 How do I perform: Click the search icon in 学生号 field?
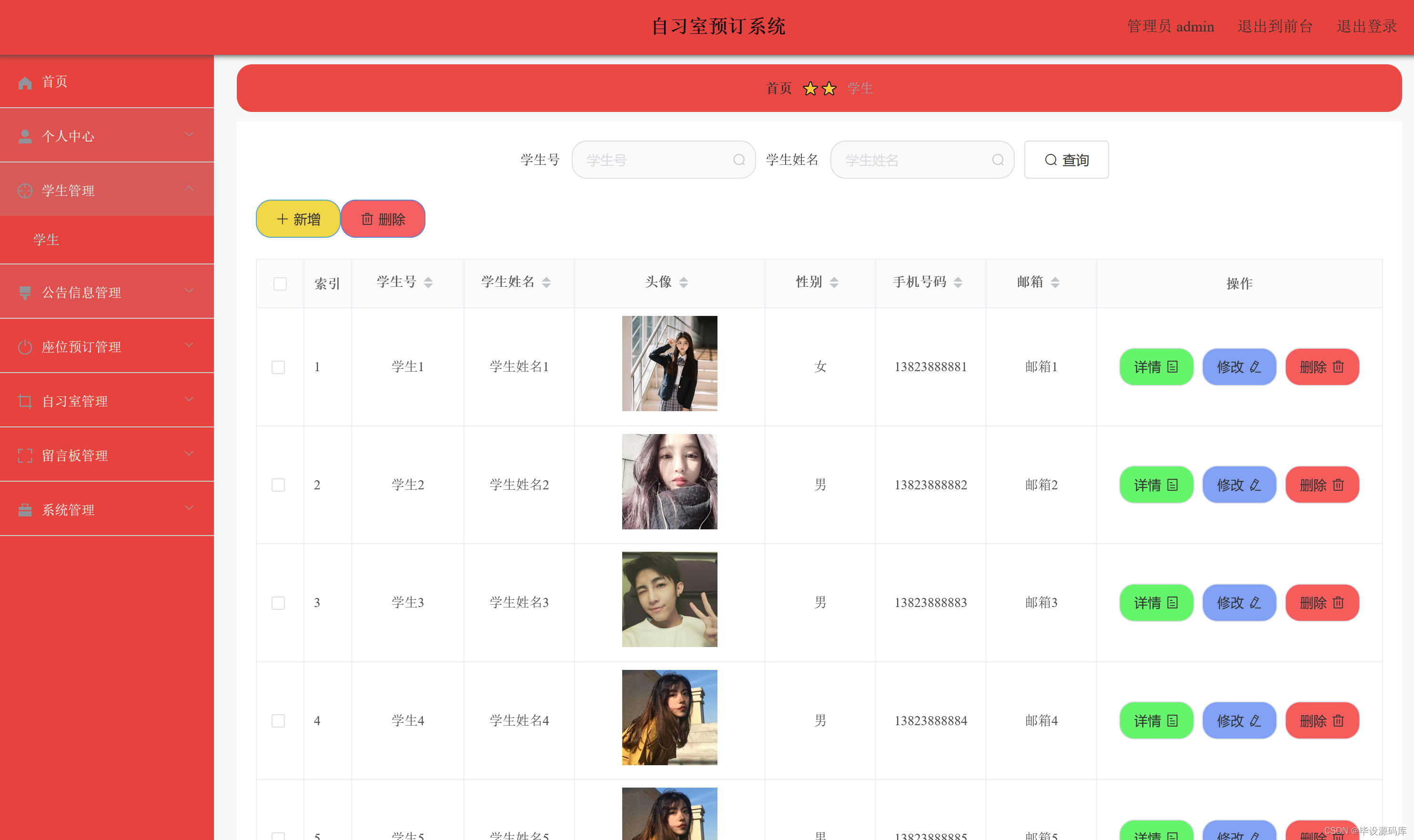pos(739,160)
